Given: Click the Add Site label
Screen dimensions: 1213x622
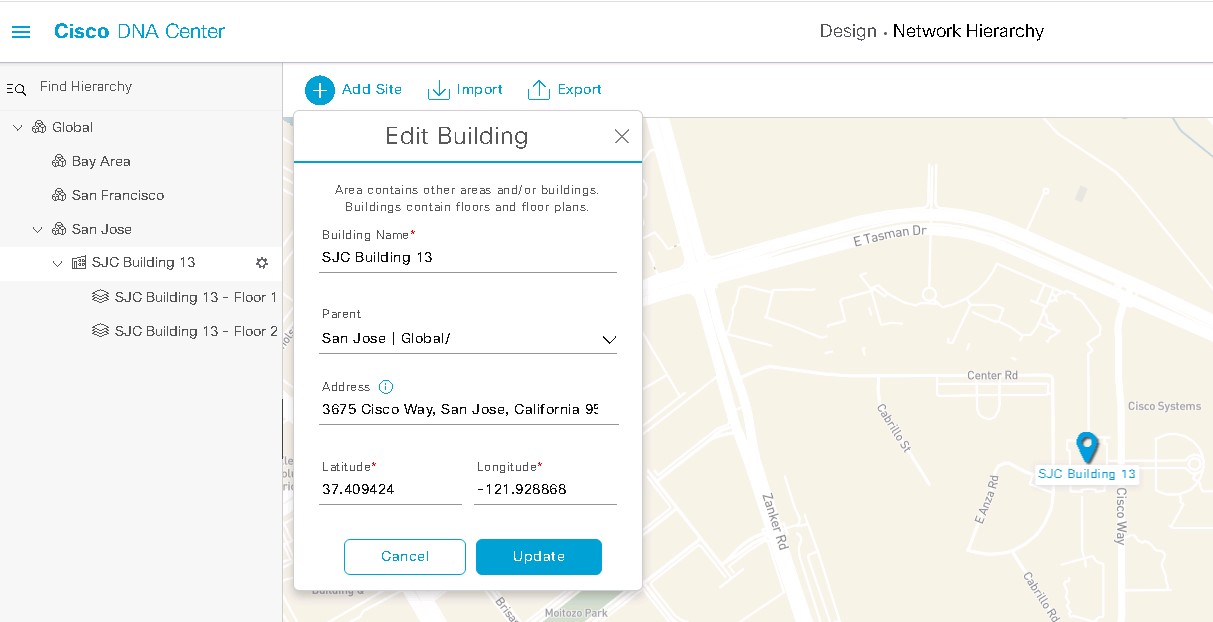Looking at the screenshot, I should pyautogui.click(x=372, y=89).
